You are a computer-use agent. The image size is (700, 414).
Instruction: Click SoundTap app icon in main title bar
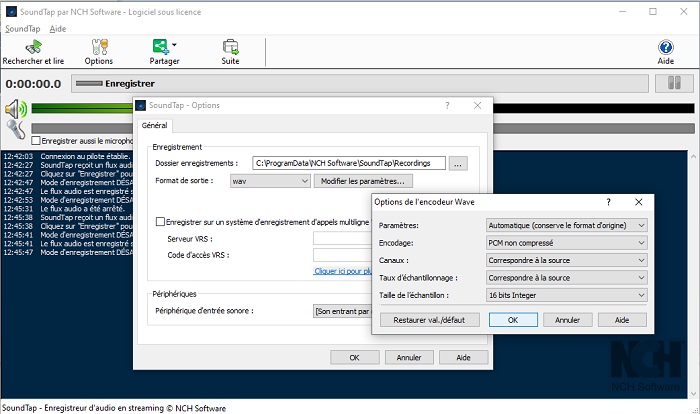[11, 12]
